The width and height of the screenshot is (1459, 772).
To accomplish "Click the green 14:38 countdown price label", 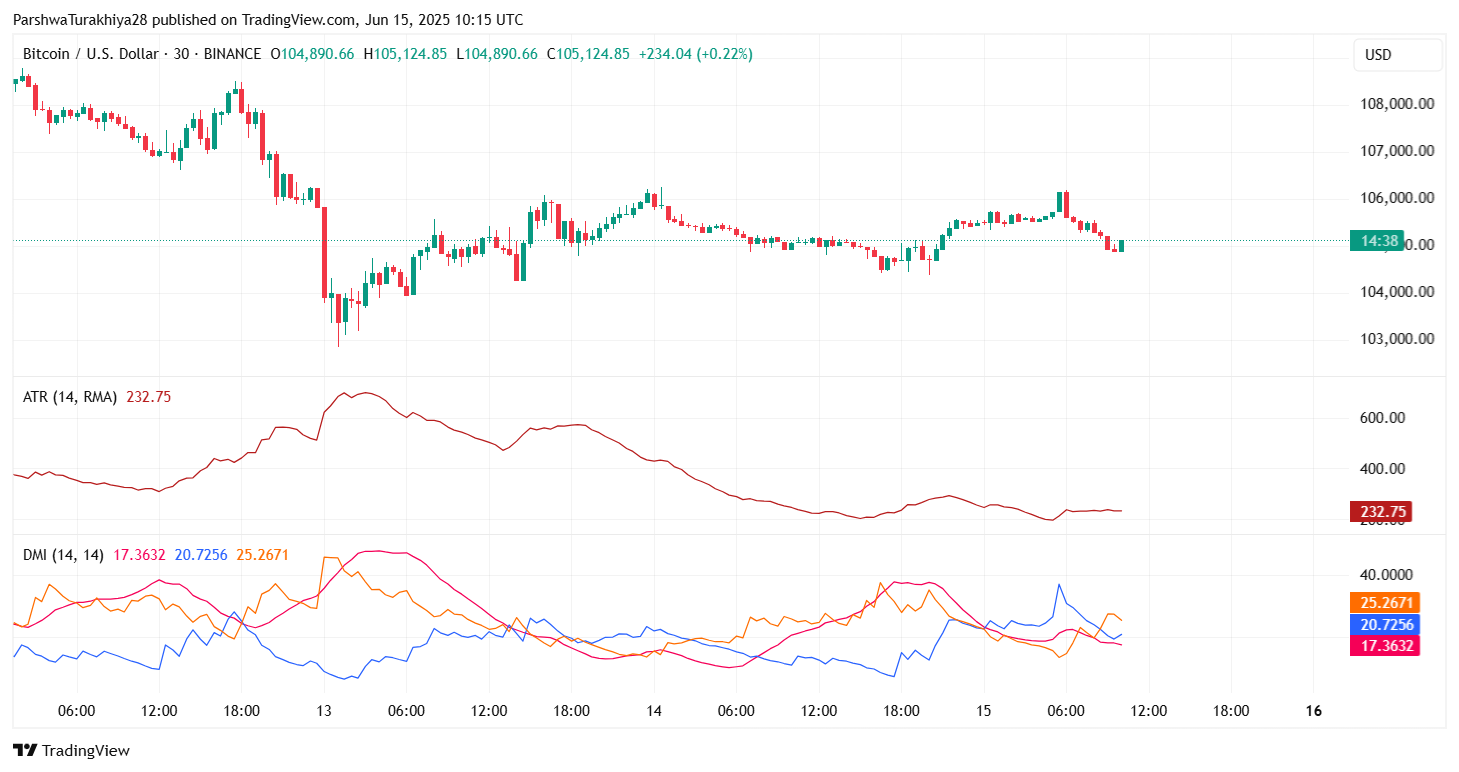I will click(x=1376, y=240).
